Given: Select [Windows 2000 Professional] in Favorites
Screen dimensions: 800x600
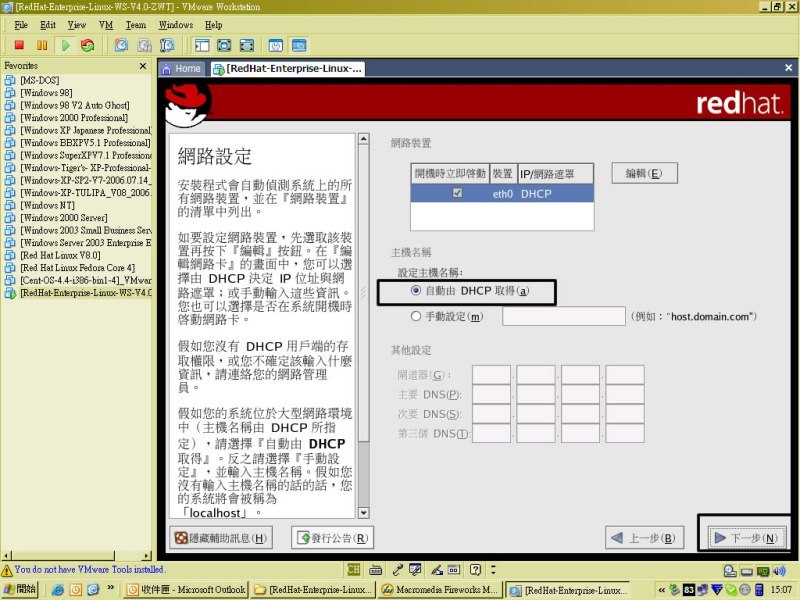Looking at the screenshot, I should tap(74, 117).
